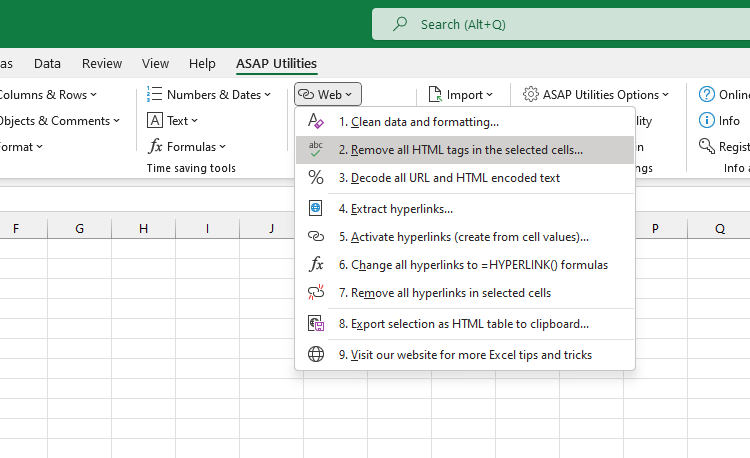Click the numbered list icon for Numbers & Dates

154,94
